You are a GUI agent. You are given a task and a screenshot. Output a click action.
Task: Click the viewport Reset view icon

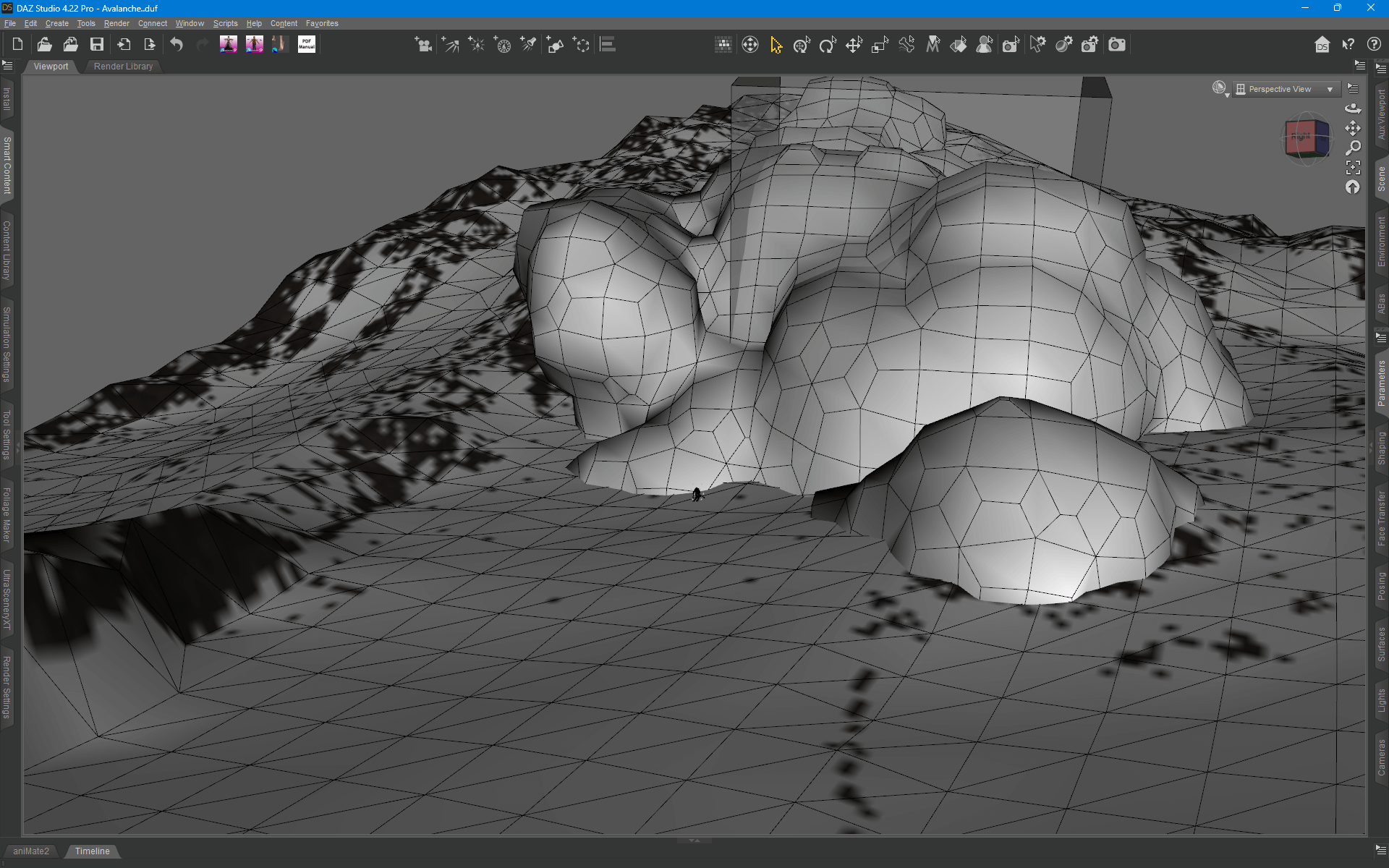point(1353,187)
